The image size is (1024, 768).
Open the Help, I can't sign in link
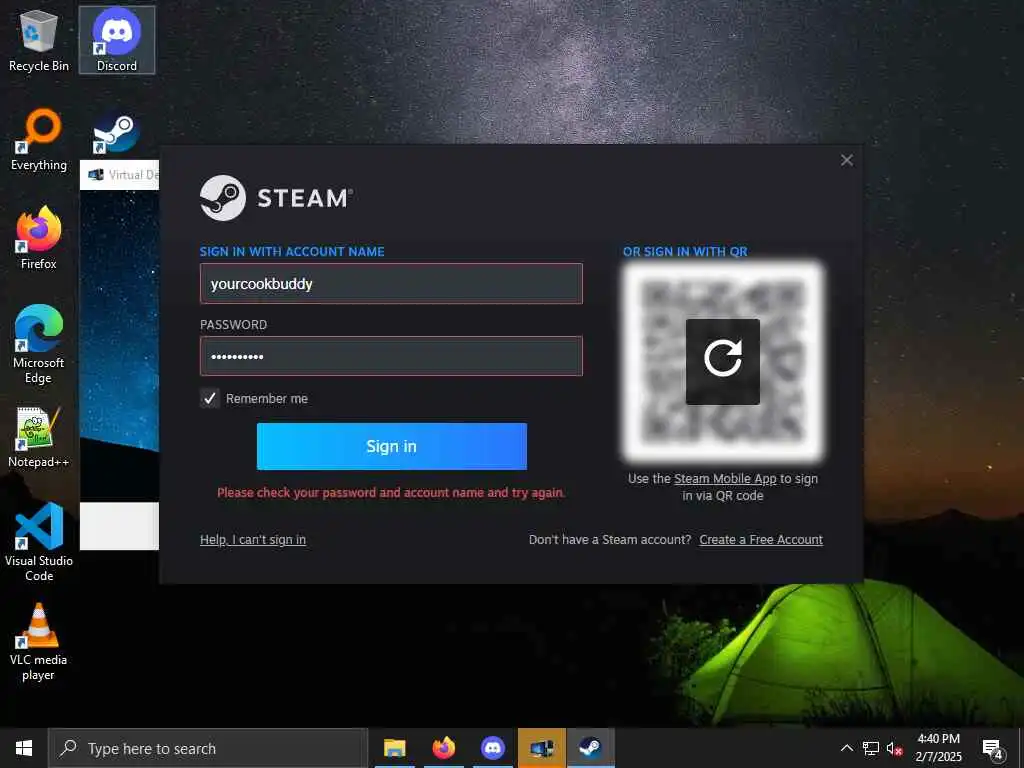click(253, 539)
